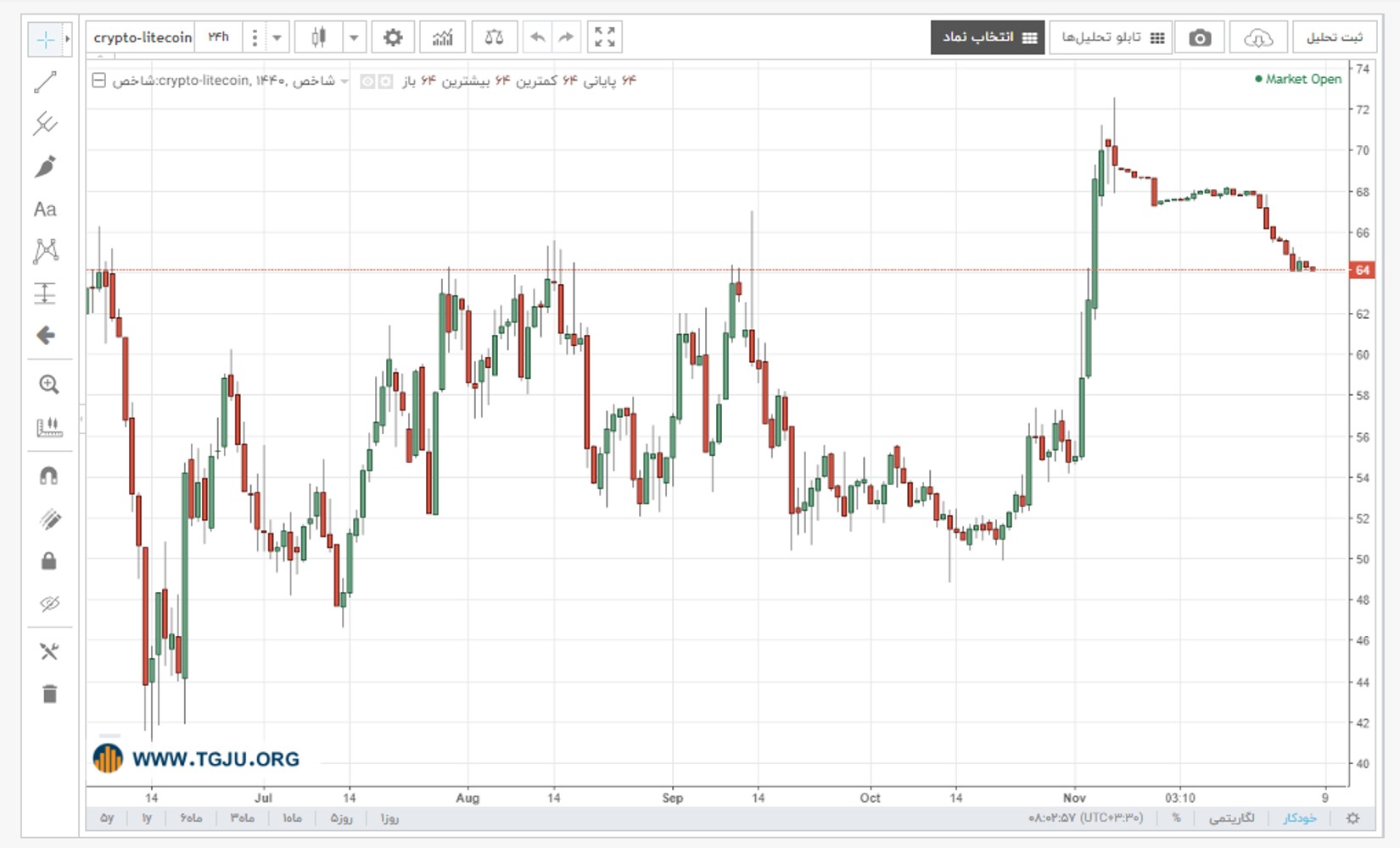Select the 6-month time range
Image resolution: width=1400 pixels, height=848 pixels.
click(191, 818)
